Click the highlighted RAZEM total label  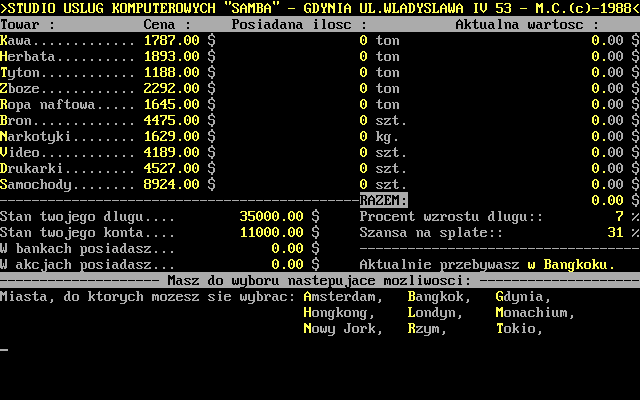383,200
